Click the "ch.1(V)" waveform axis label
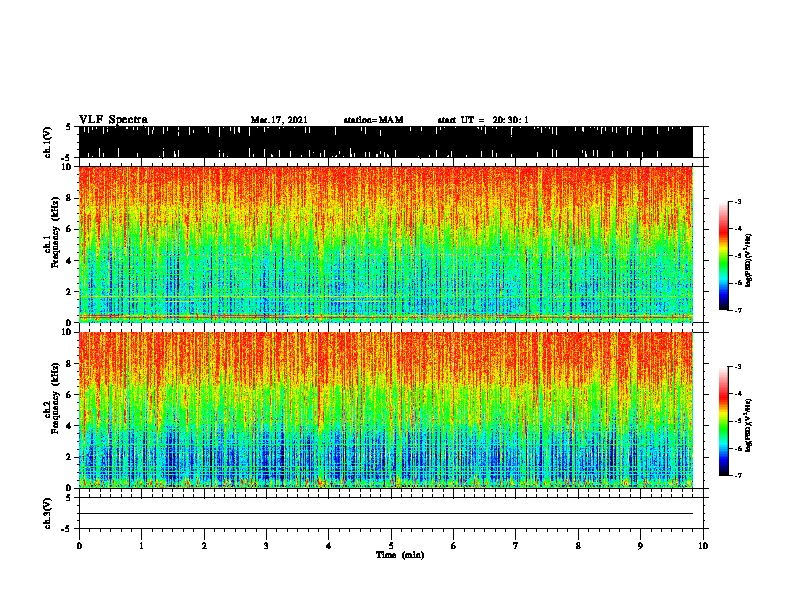Viewport: 792px width, 612px height. point(48,142)
